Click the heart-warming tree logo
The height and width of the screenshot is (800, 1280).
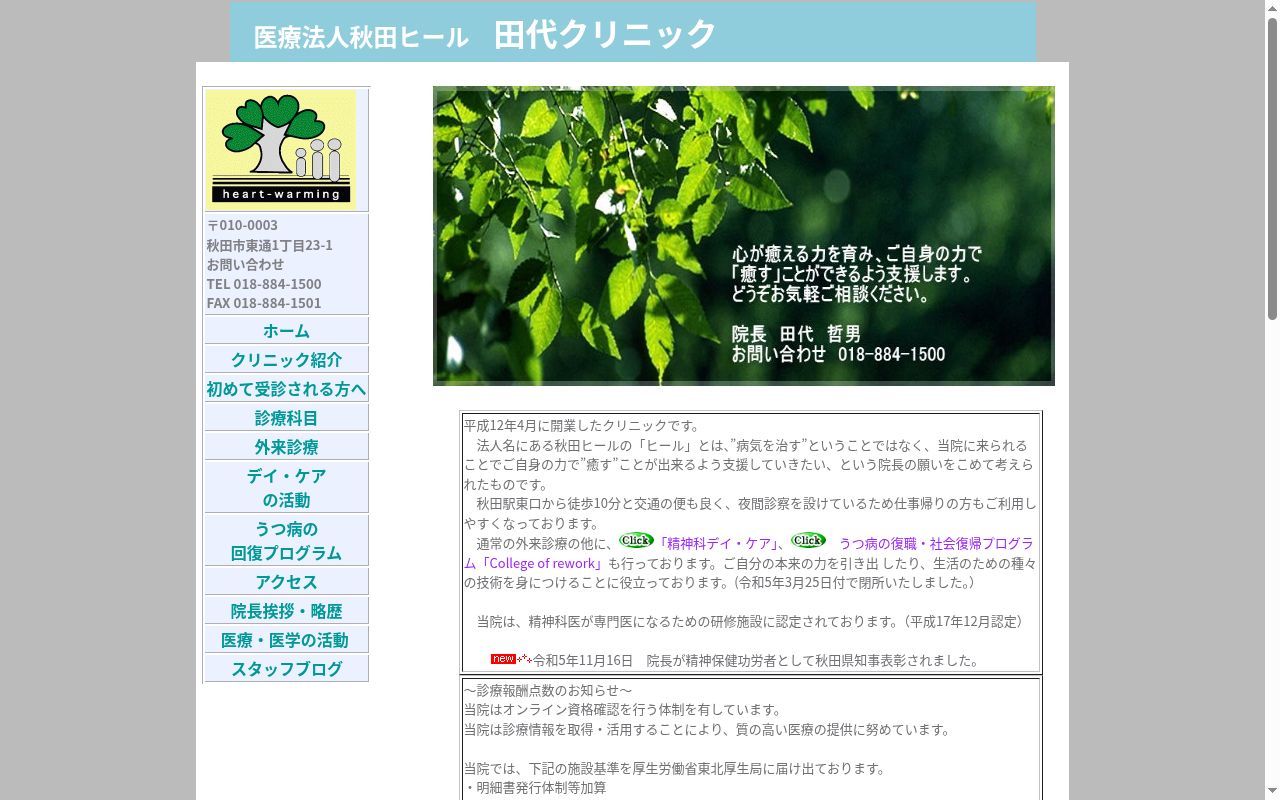(281, 150)
